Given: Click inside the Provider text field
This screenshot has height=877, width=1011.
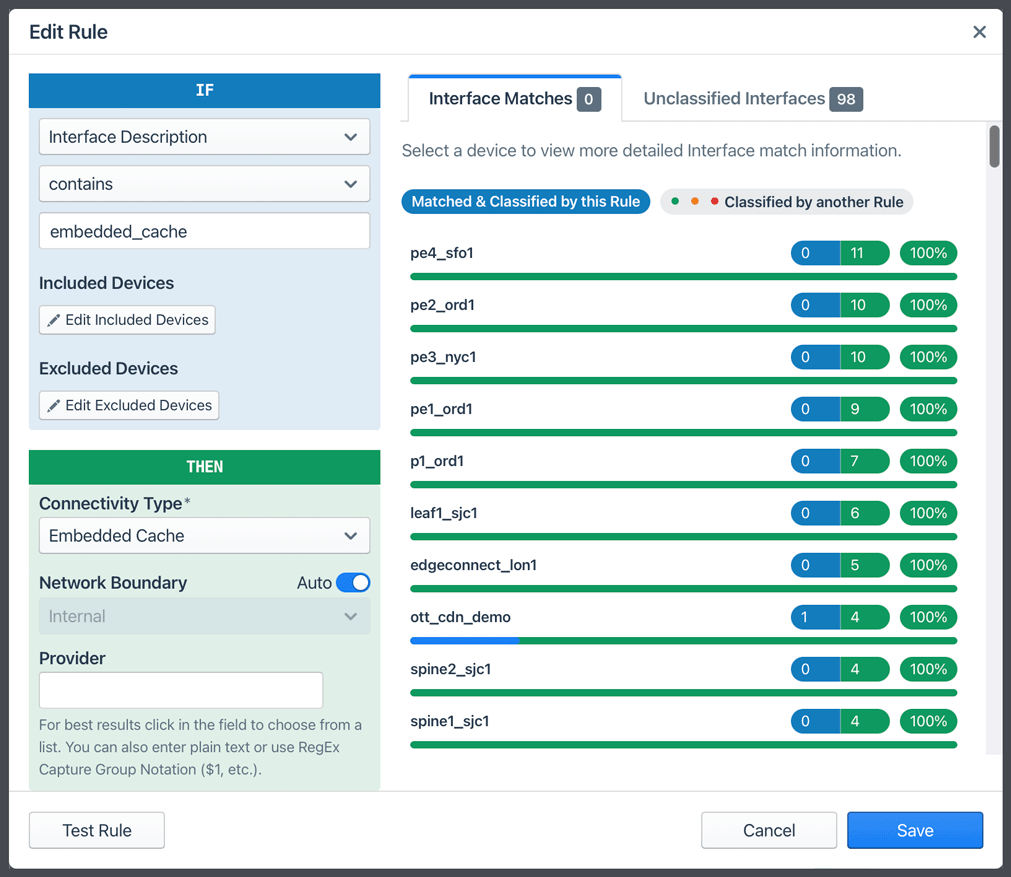Looking at the screenshot, I should coord(180,690).
